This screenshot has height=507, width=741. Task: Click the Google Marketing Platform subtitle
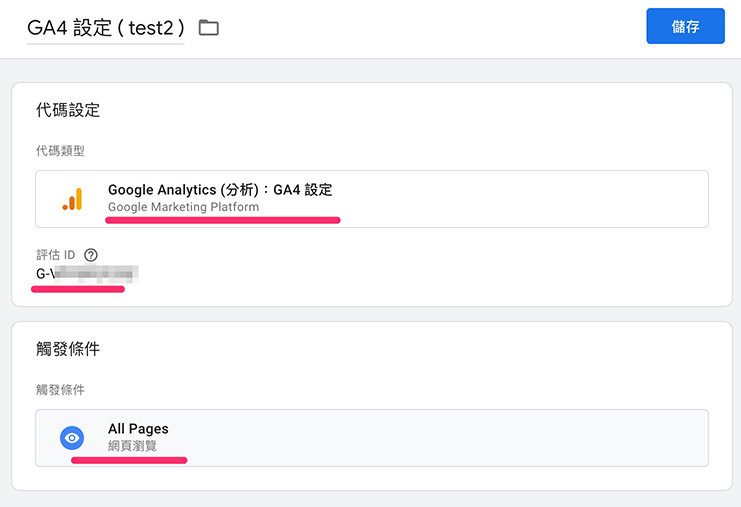(x=183, y=207)
